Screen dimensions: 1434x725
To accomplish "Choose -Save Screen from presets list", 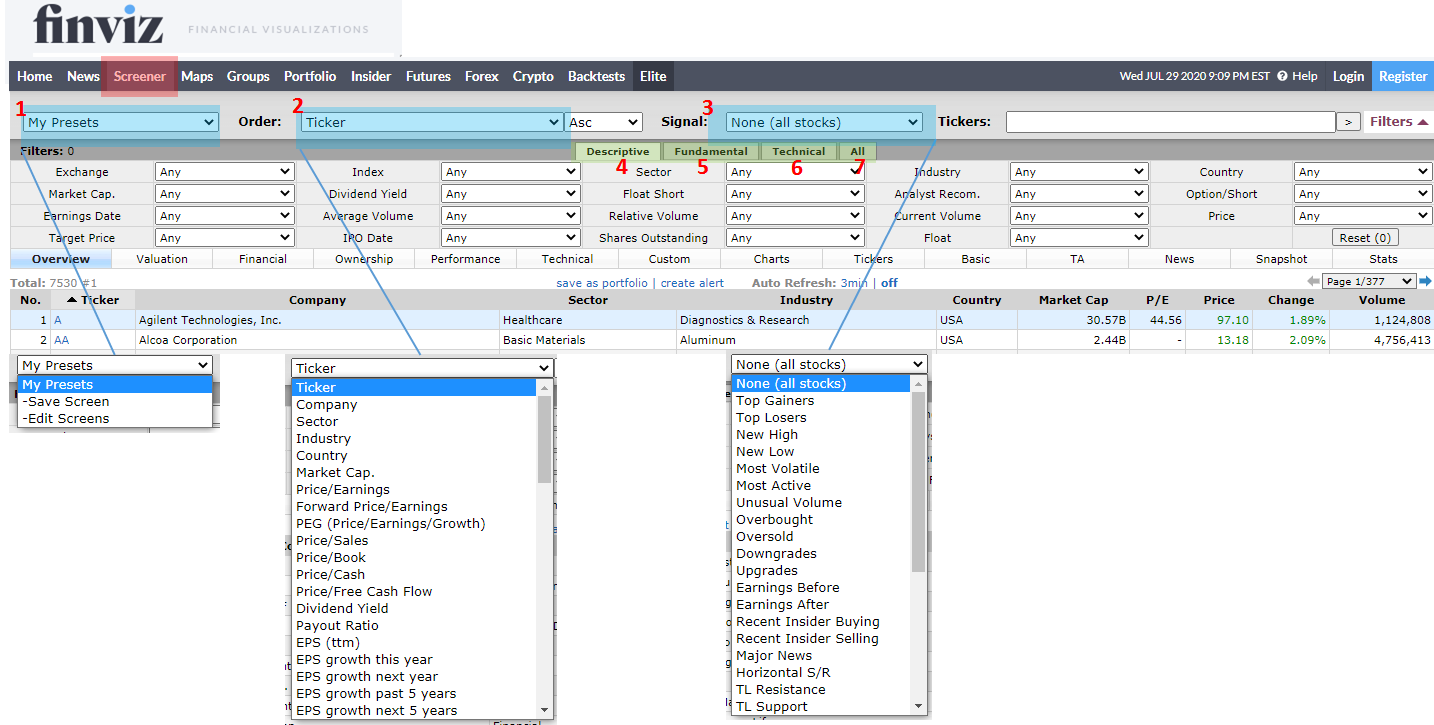I will (x=115, y=401).
